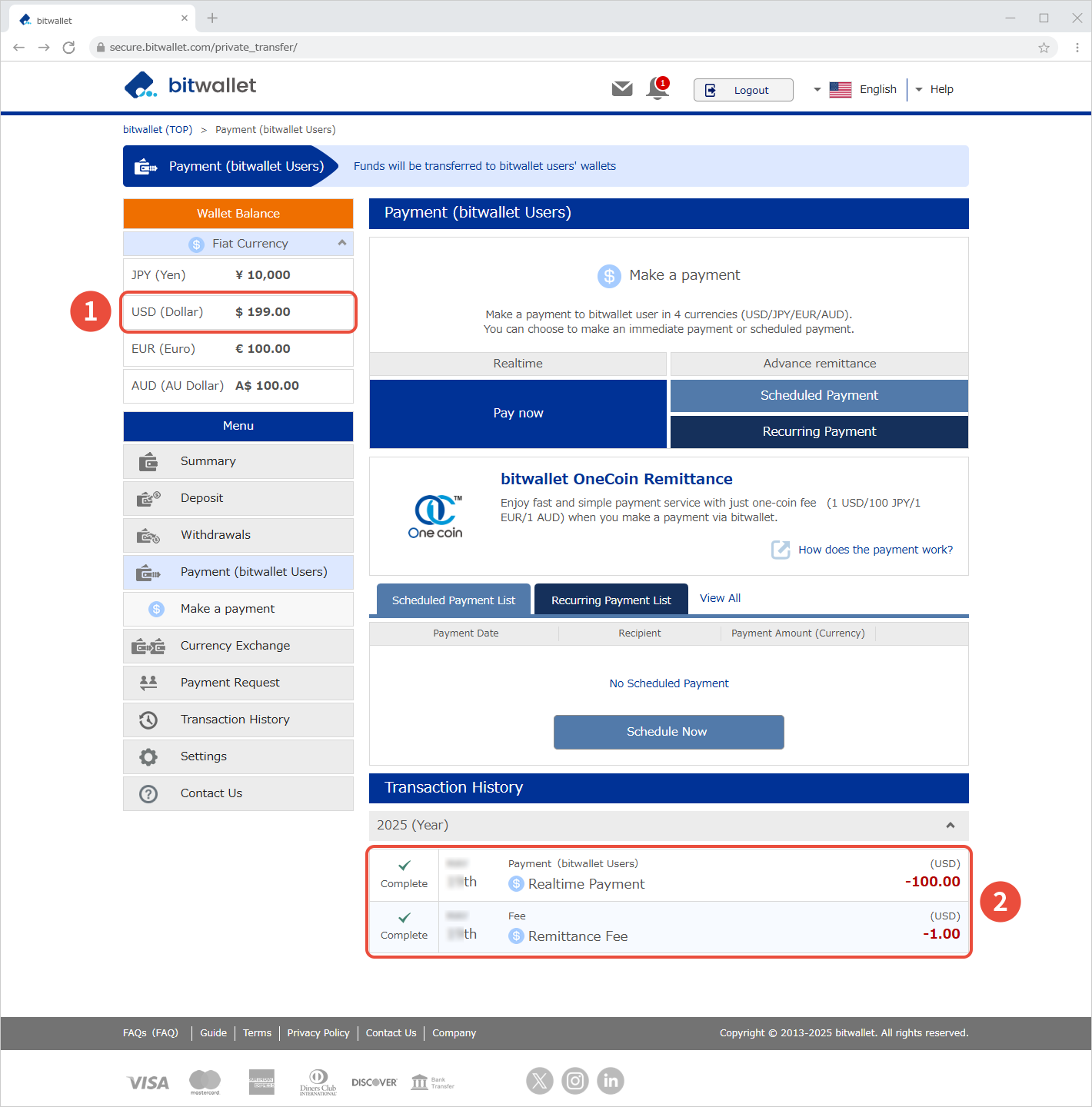Select the EUR (Euro) balance row

tap(238, 349)
